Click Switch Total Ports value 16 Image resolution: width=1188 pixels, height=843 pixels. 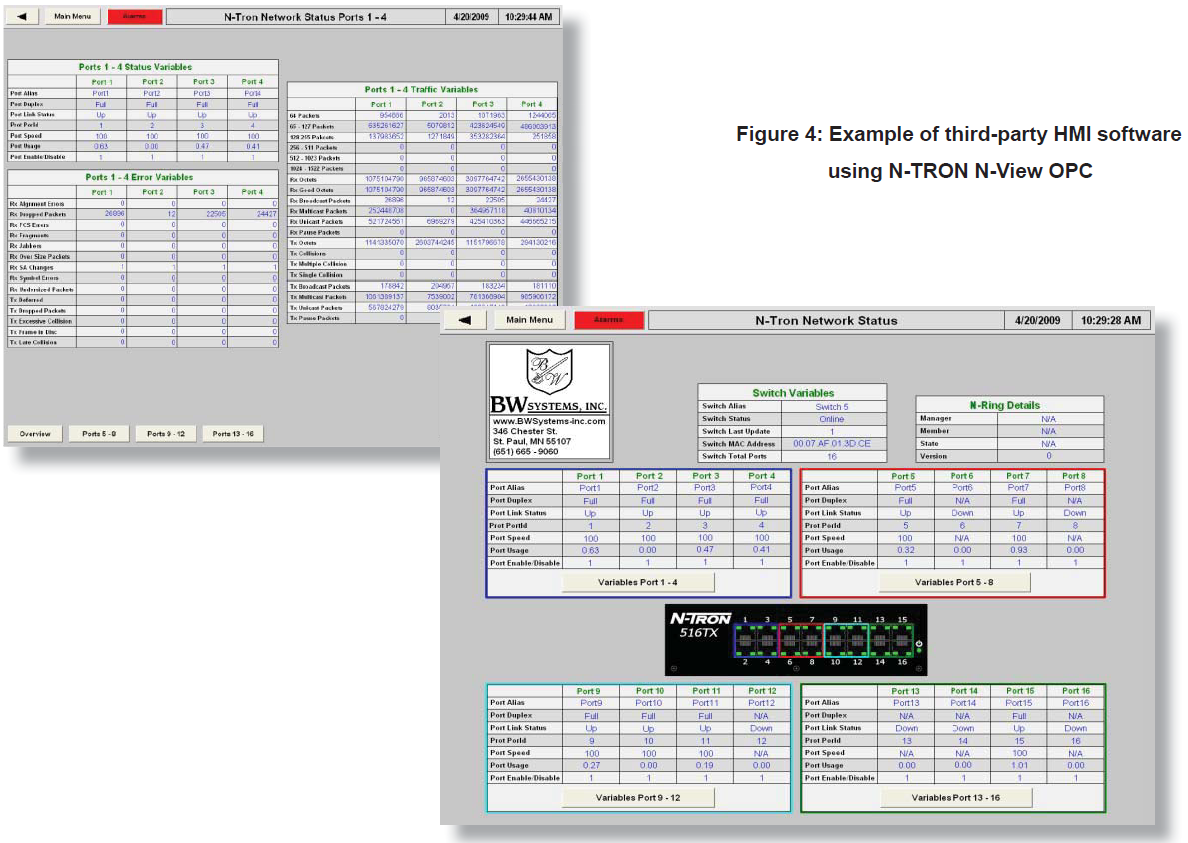[832, 457]
